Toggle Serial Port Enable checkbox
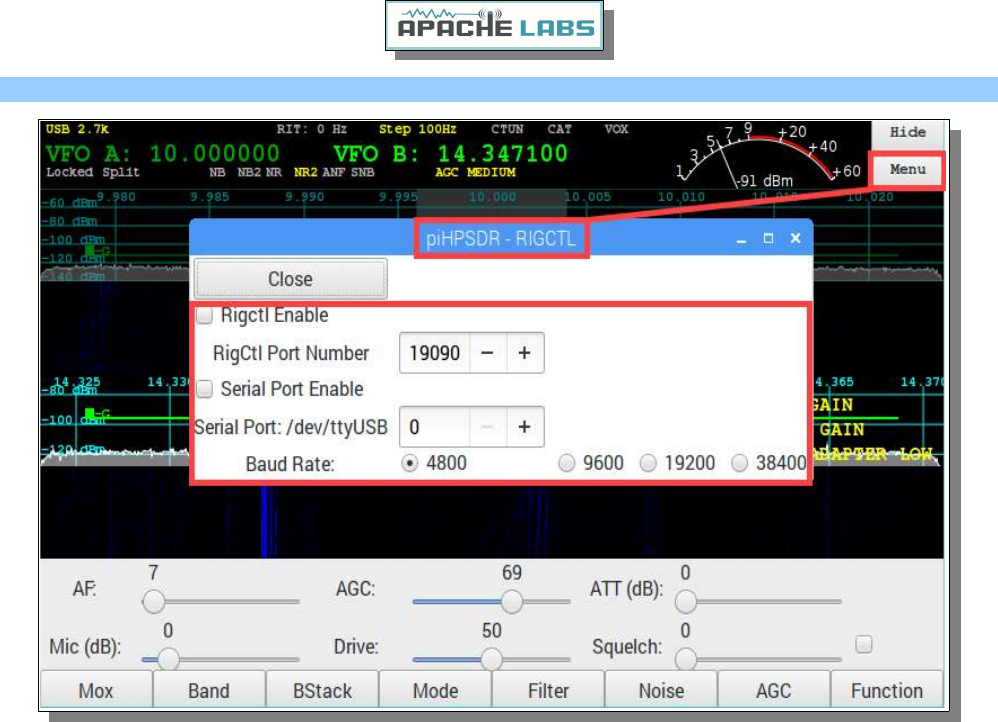The height and width of the screenshot is (722, 998). pos(204,389)
